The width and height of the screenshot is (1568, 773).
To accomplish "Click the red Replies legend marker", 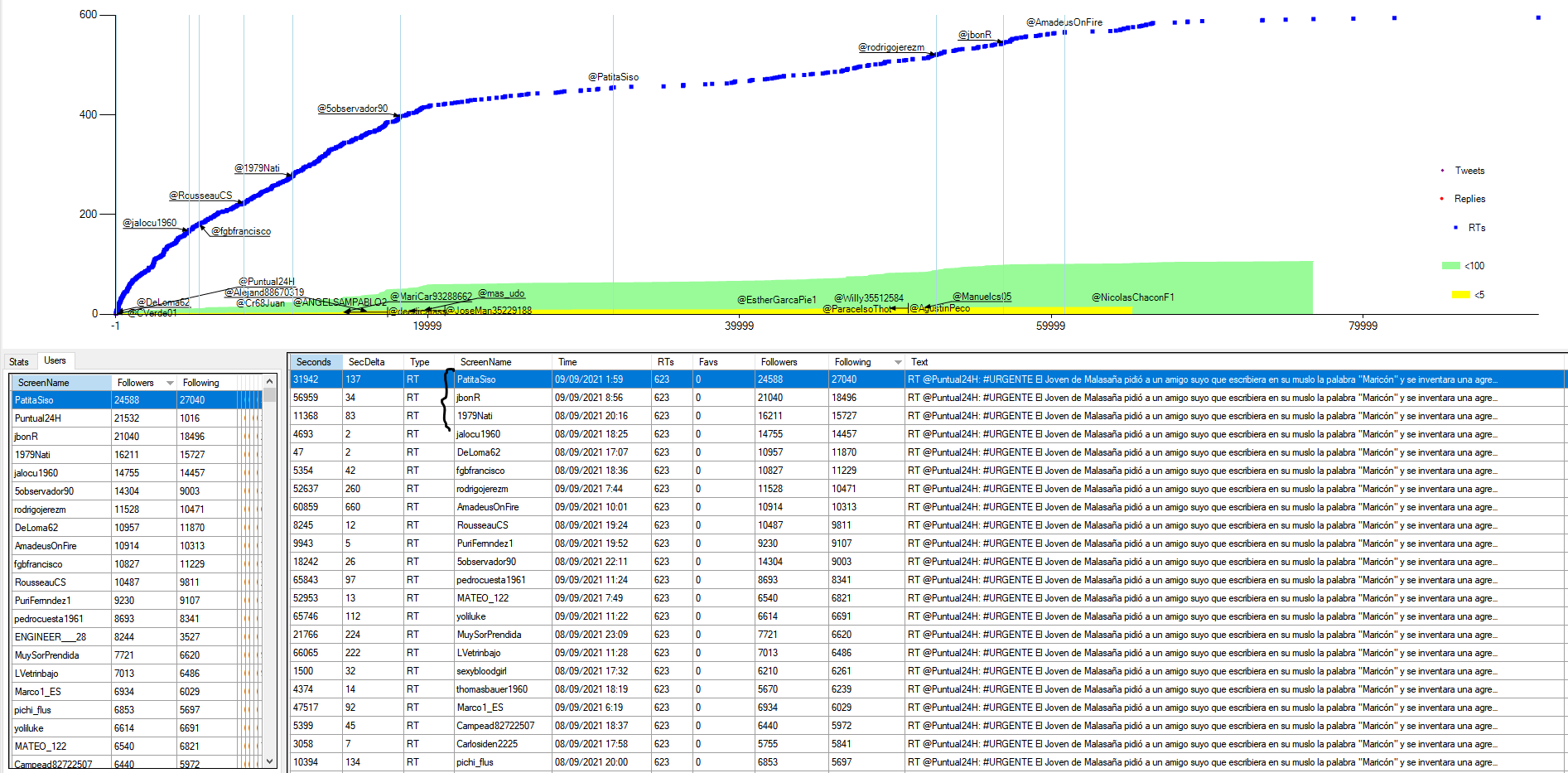I will click(x=1442, y=199).
